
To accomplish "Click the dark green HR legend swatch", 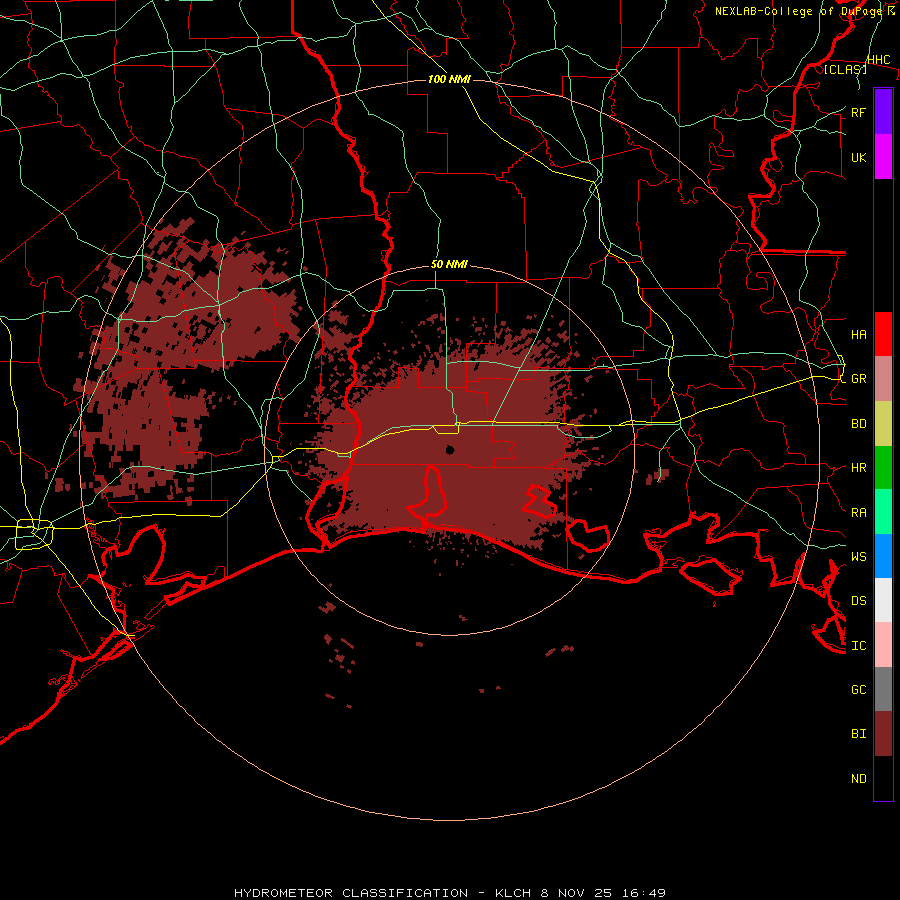I will pyautogui.click(x=883, y=467).
